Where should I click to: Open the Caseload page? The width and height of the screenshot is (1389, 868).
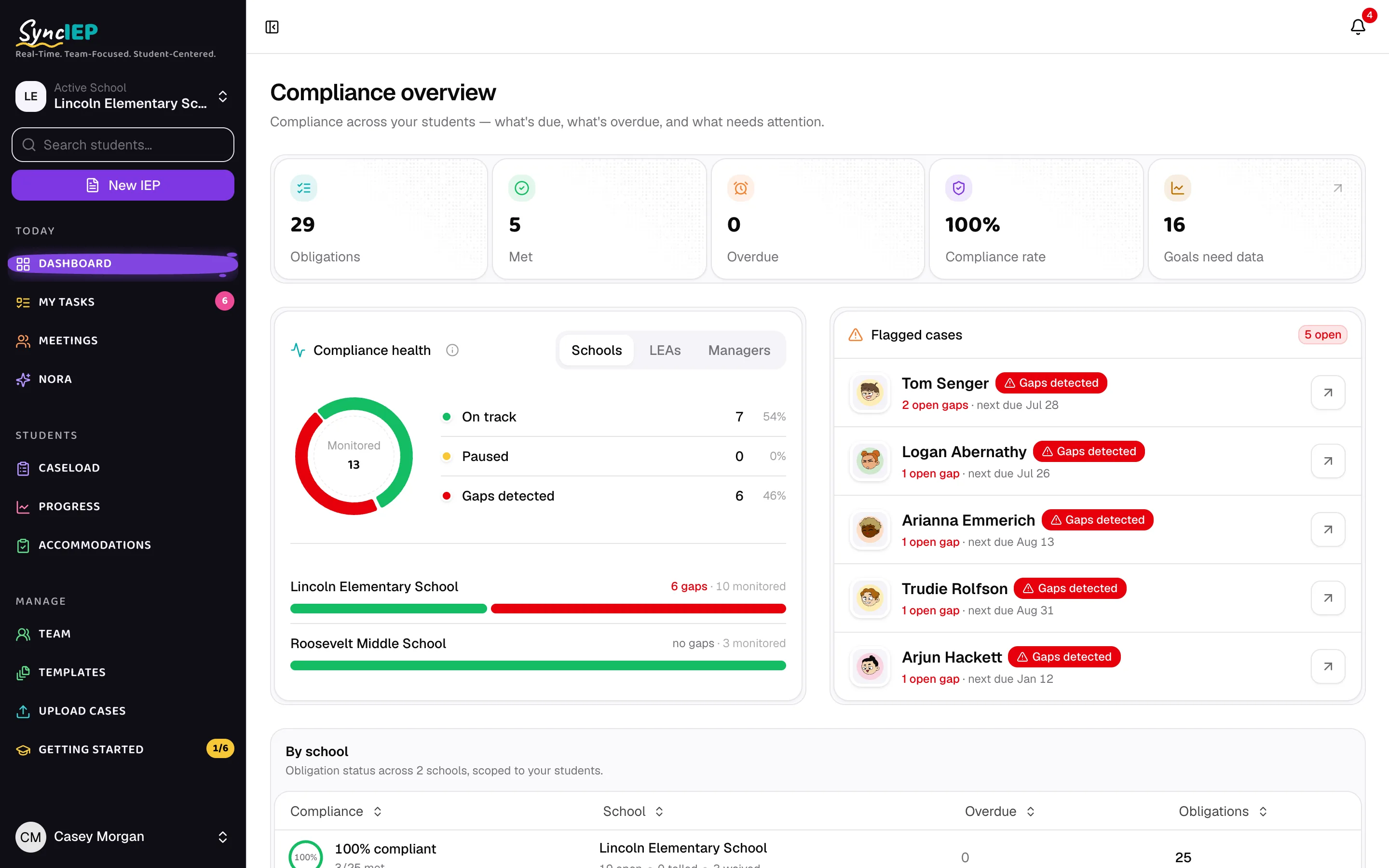[x=123, y=468]
